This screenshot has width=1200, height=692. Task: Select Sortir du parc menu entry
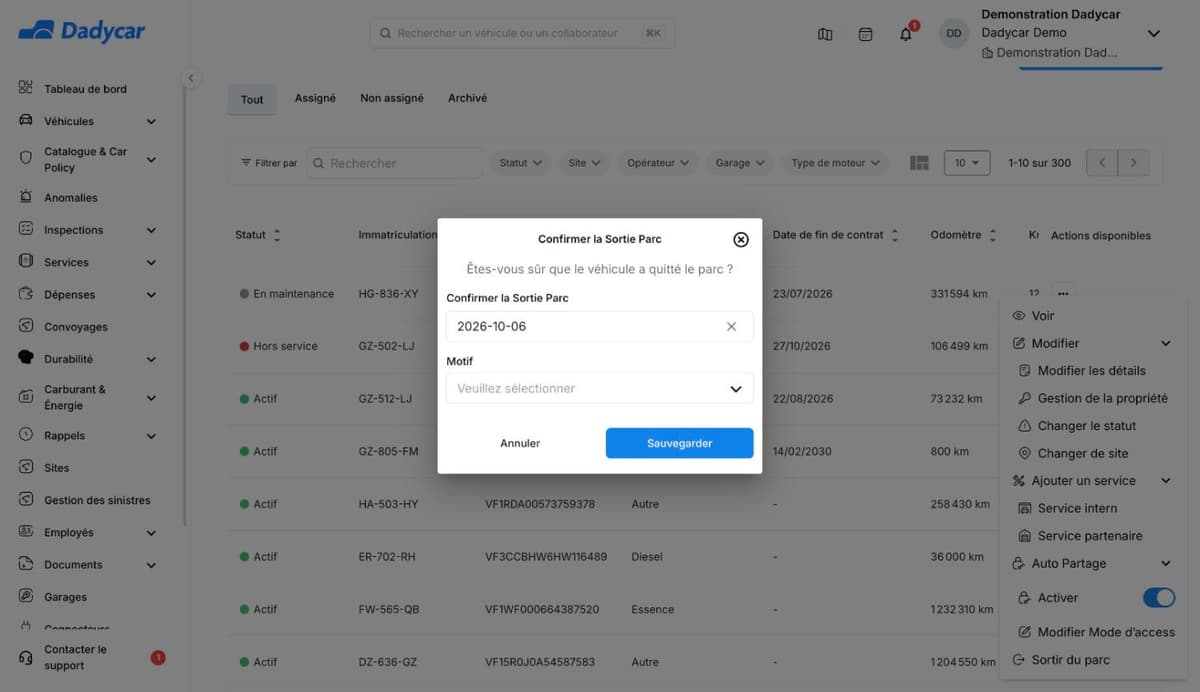[x=1070, y=660]
